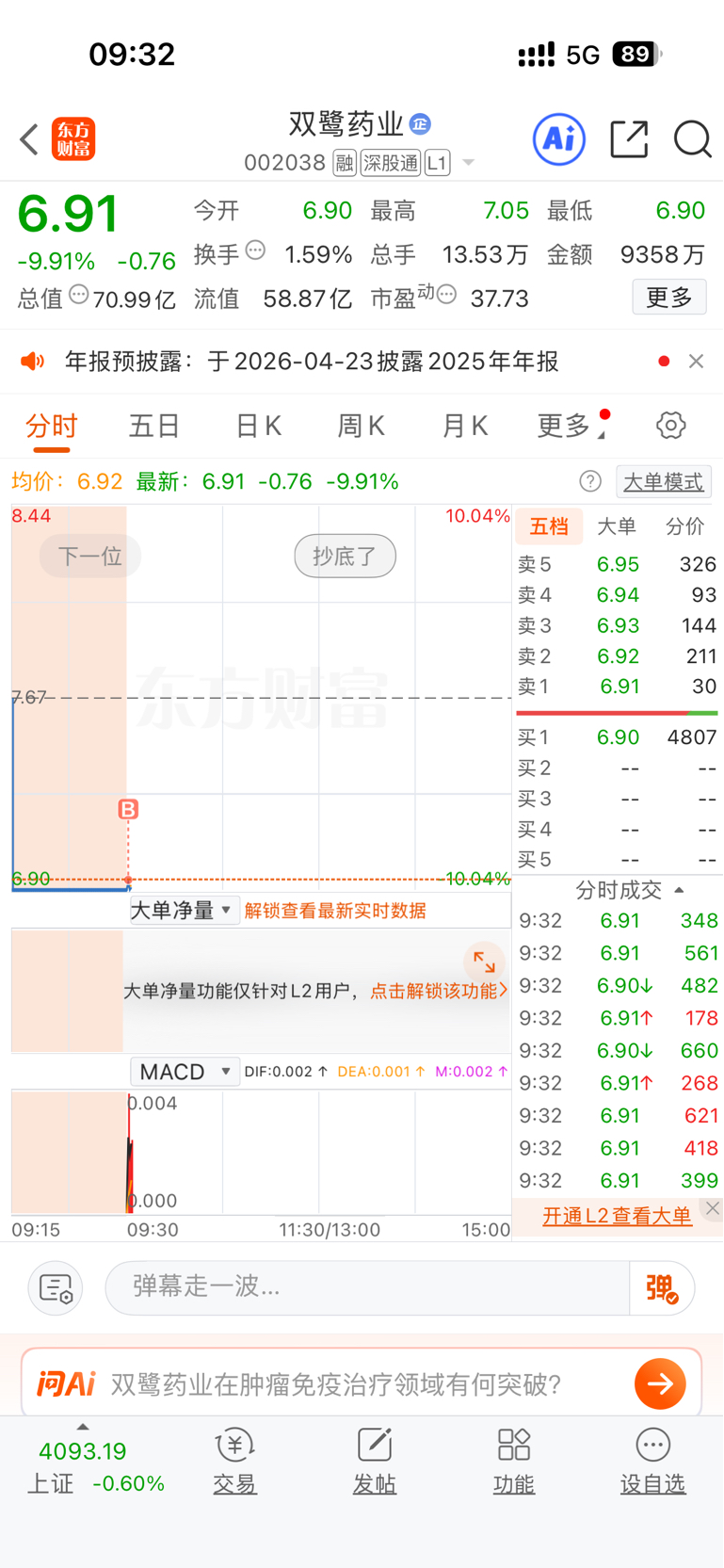Collapse the 分时成交 list arrow
This screenshot has height=1568, width=724.
680,890
